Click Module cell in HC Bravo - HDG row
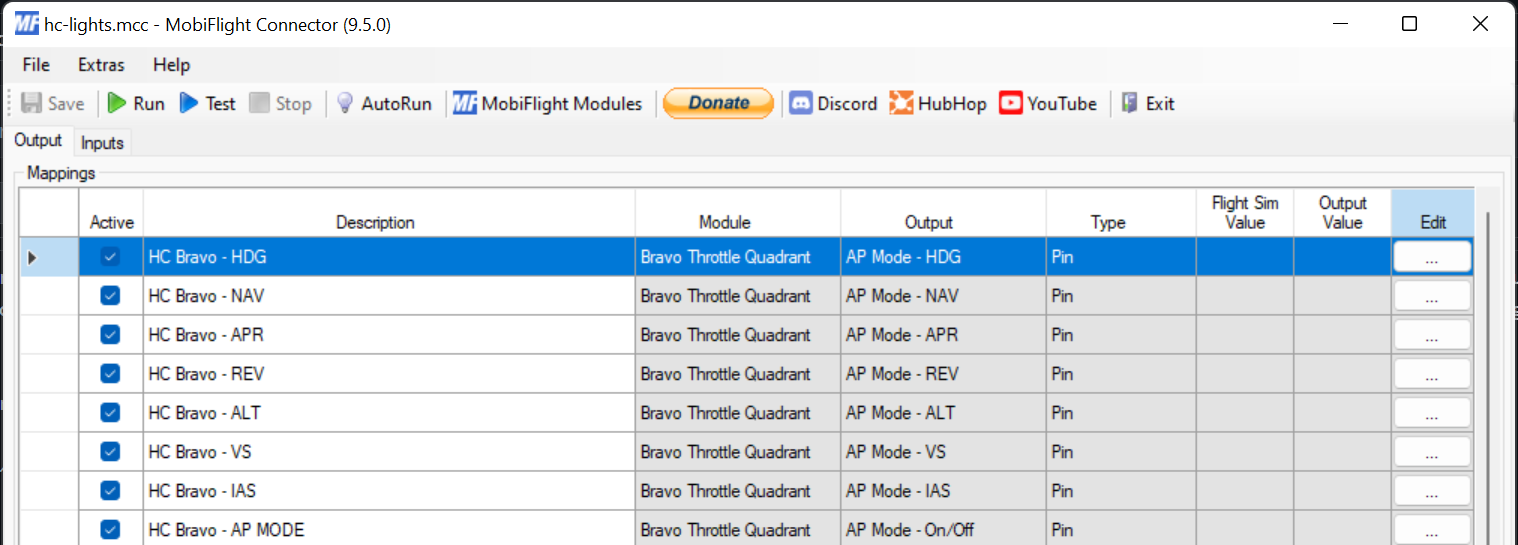 tap(738, 257)
